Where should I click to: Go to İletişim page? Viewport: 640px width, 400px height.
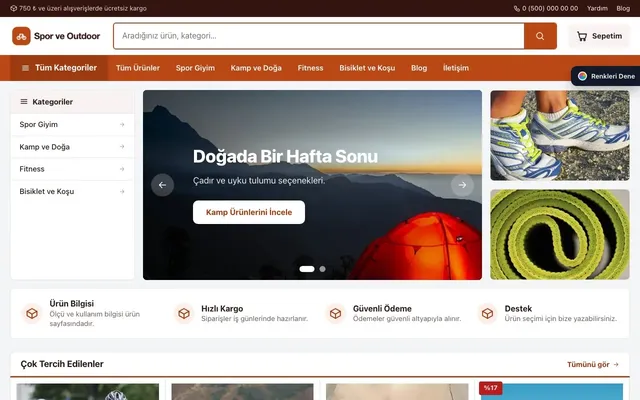click(x=456, y=68)
